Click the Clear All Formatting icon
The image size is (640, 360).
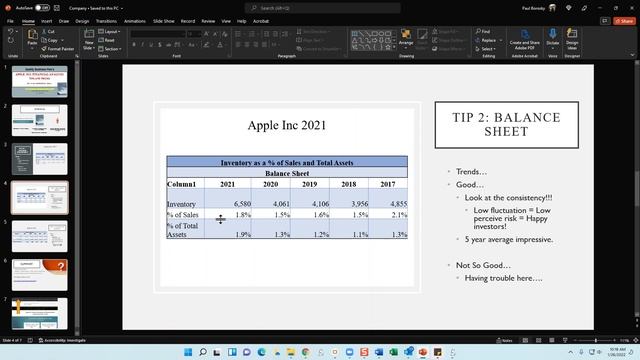224,34
